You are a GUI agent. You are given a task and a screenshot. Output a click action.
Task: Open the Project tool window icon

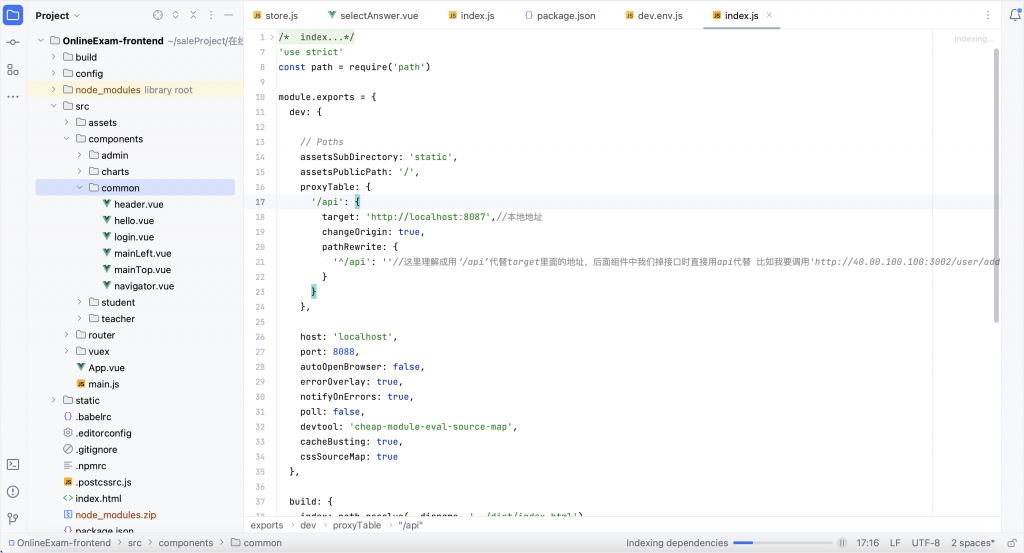pos(13,16)
